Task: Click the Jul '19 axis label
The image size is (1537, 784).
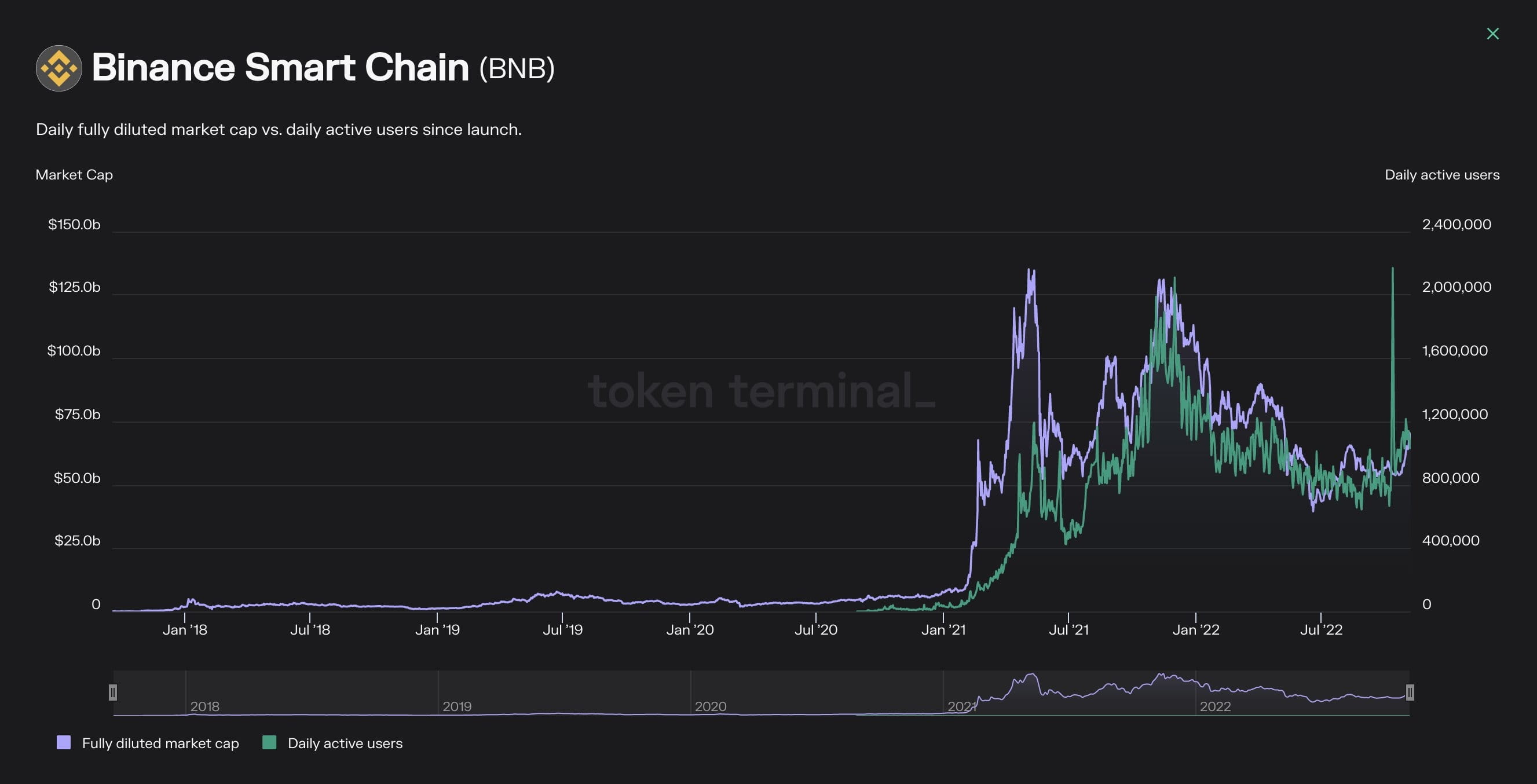Action: point(563,629)
